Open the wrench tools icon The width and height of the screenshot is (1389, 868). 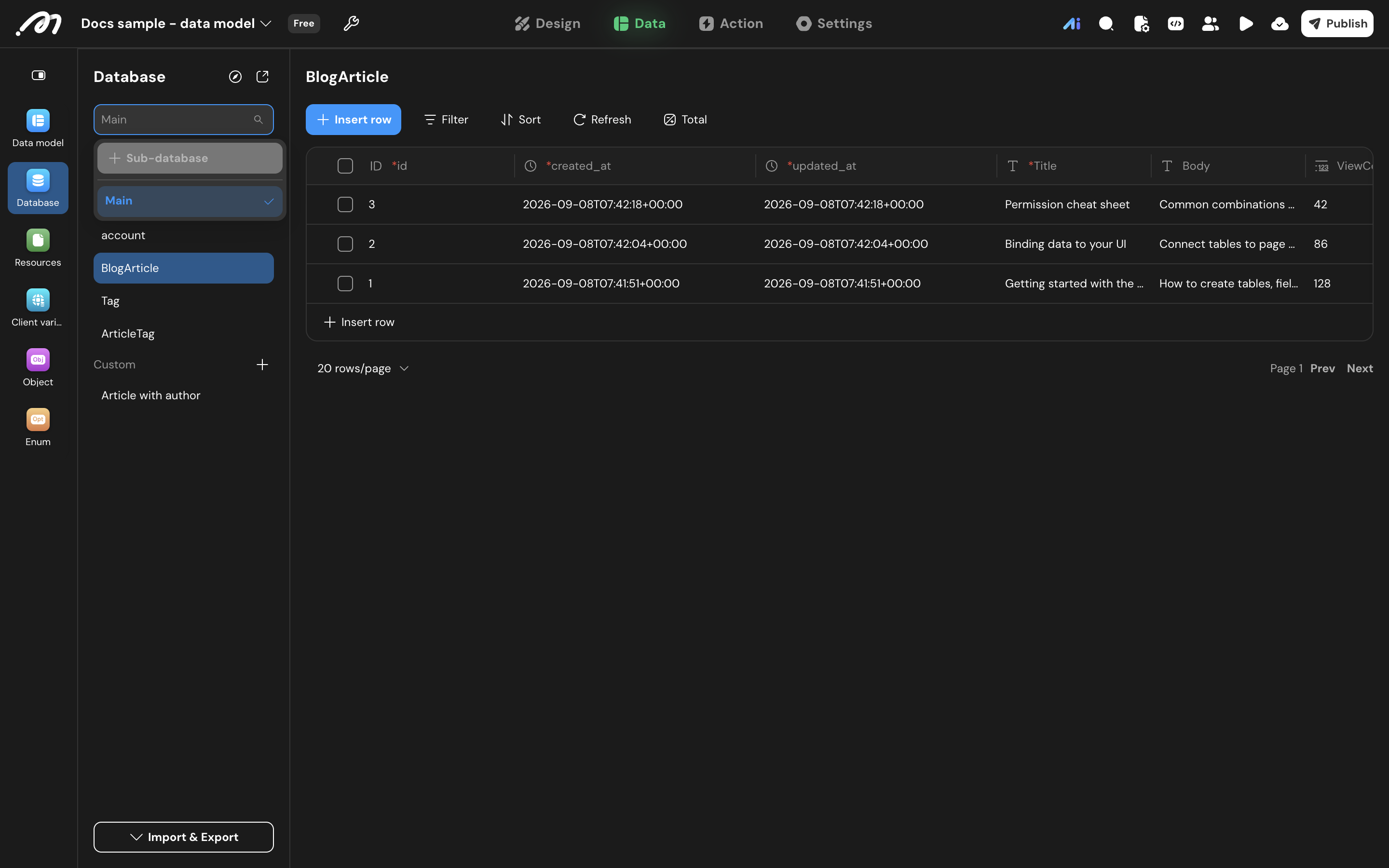351,24
